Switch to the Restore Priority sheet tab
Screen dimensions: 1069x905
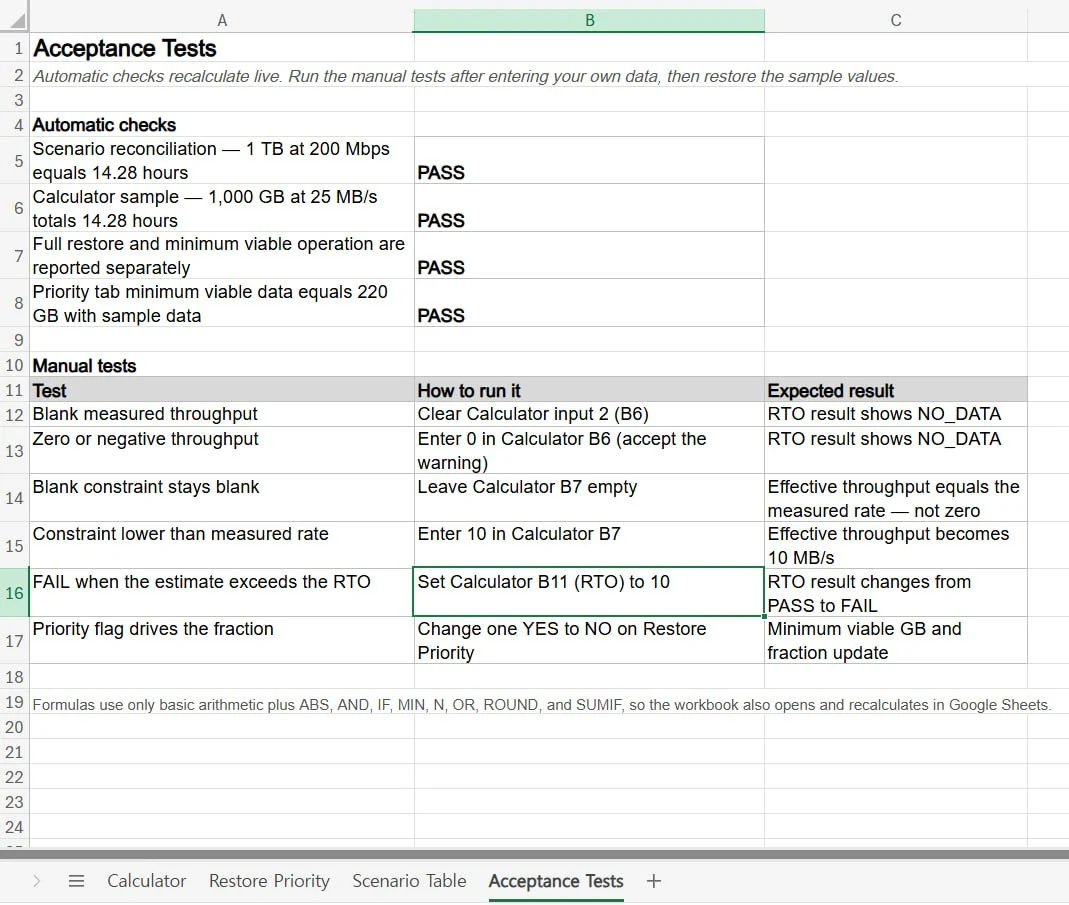pyautogui.click(x=269, y=881)
